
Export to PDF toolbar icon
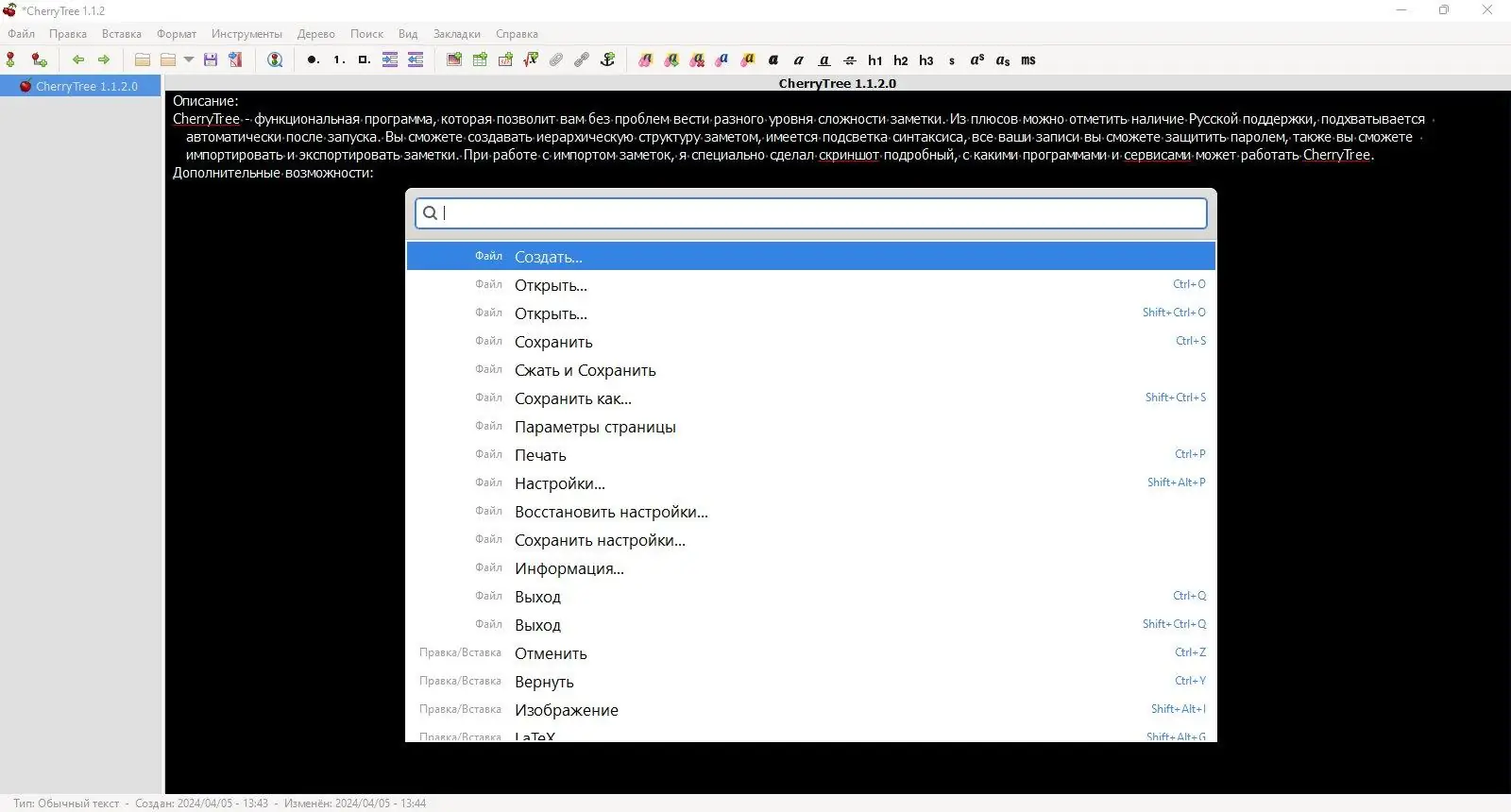click(x=235, y=59)
